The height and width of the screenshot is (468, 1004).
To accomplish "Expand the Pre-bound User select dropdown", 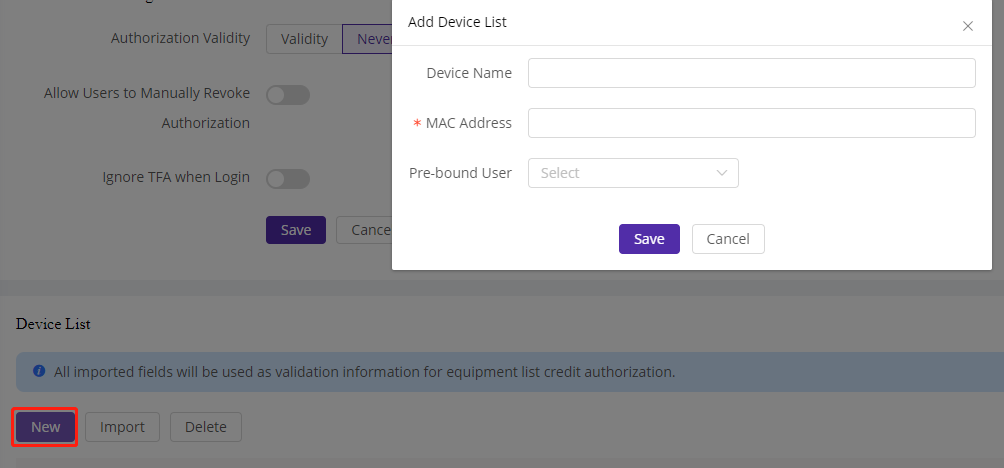I will click(x=633, y=173).
